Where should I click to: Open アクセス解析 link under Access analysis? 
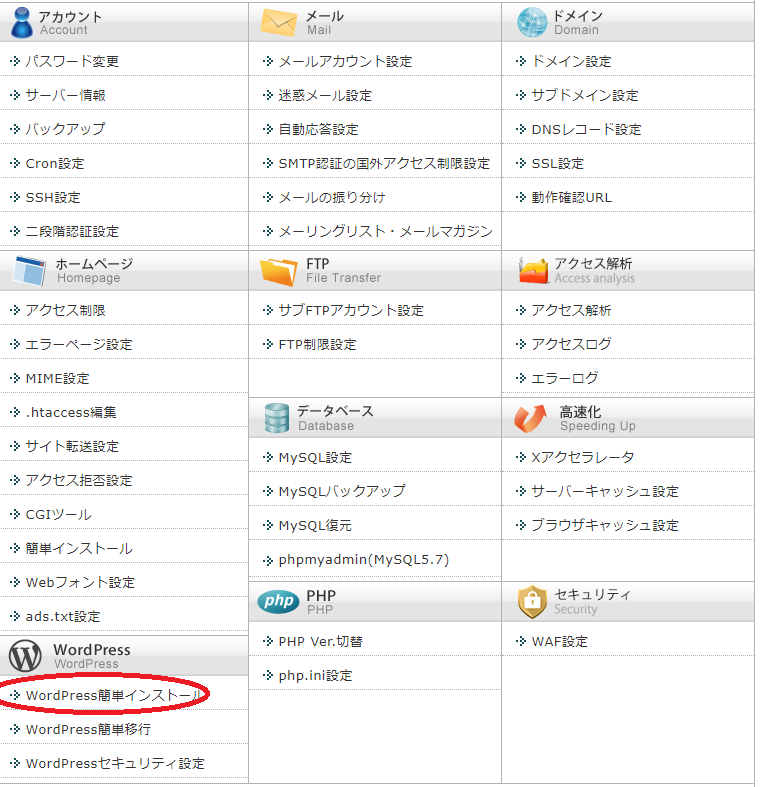tap(572, 310)
